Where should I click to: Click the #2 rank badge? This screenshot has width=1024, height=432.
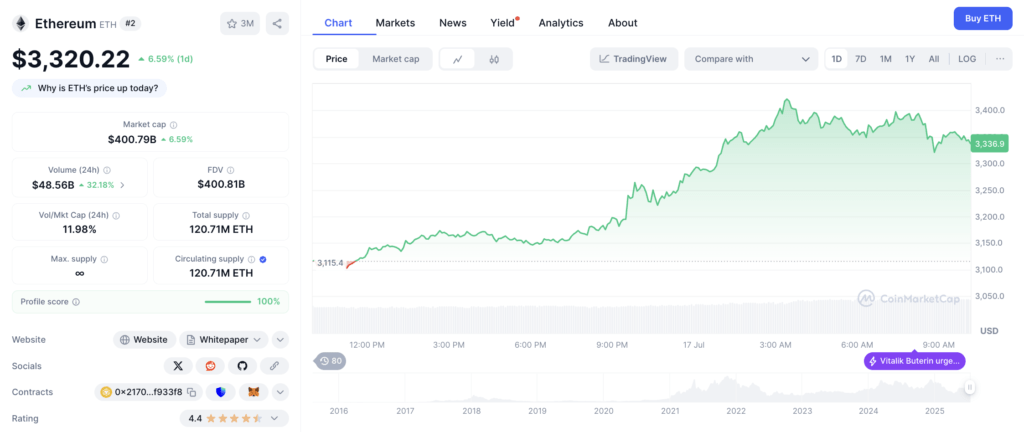click(x=131, y=23)
